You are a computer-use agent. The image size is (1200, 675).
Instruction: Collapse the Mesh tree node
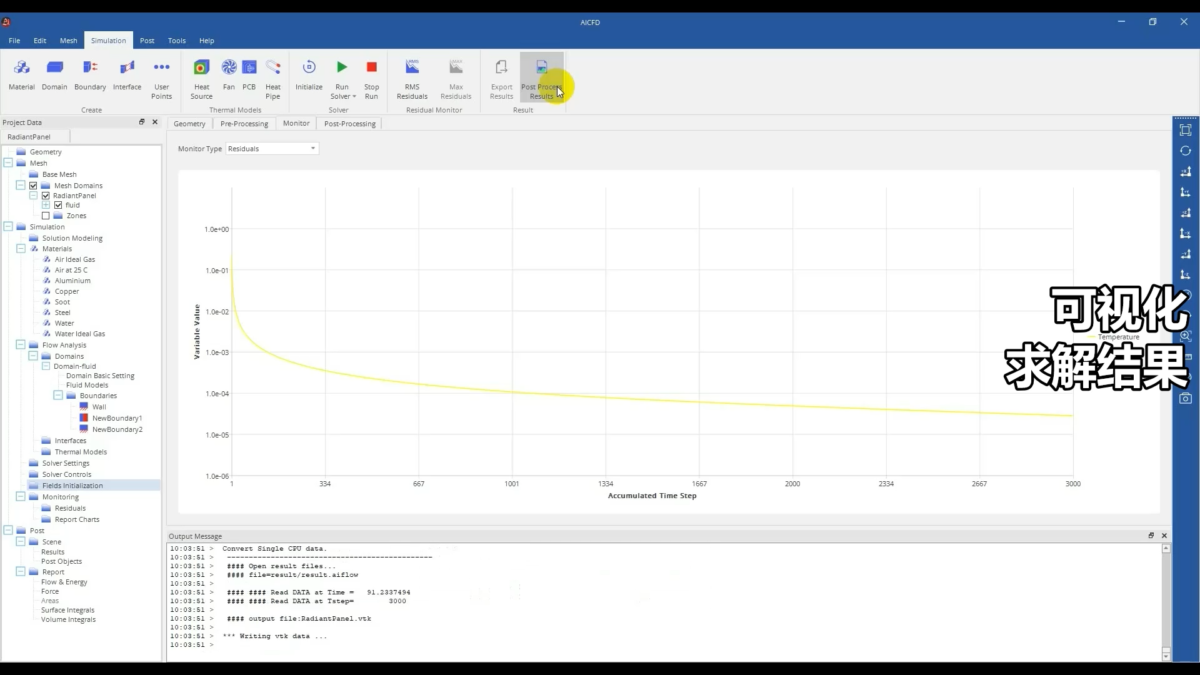8,163
